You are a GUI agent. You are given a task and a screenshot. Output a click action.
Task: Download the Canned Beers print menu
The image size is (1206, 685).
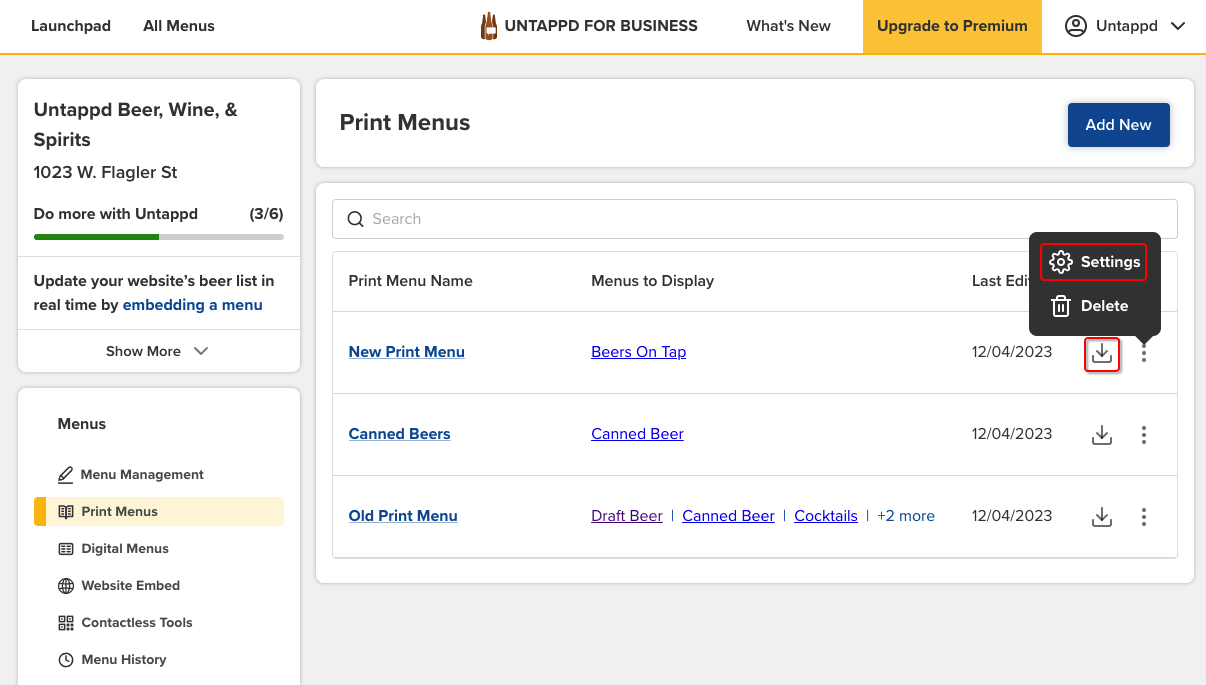[x=1102, y=435]
